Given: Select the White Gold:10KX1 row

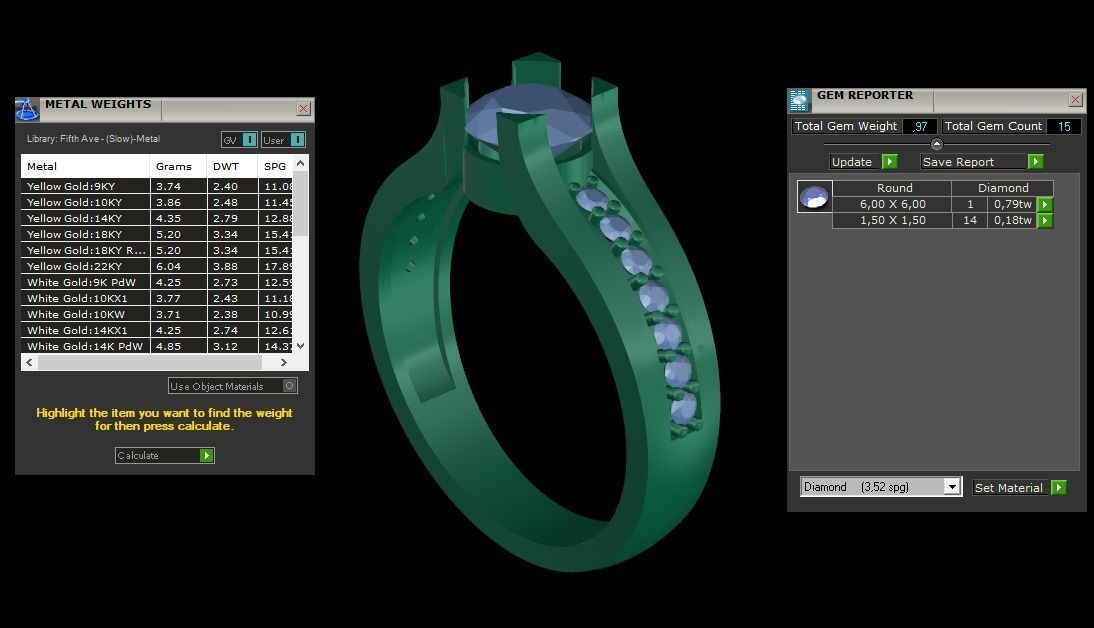Looking at the screenshot, I should pyautogui.click(x=157, y=299).
